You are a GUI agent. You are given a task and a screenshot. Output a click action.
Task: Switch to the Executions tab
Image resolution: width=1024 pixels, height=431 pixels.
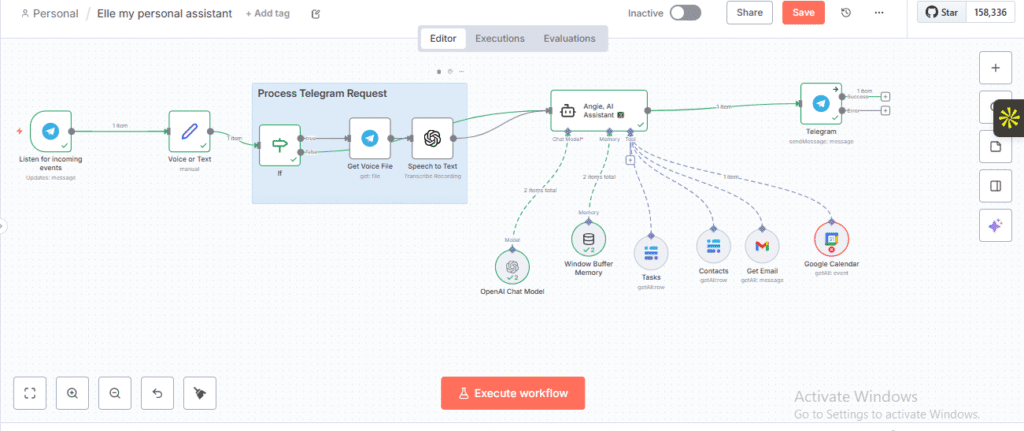499,39
